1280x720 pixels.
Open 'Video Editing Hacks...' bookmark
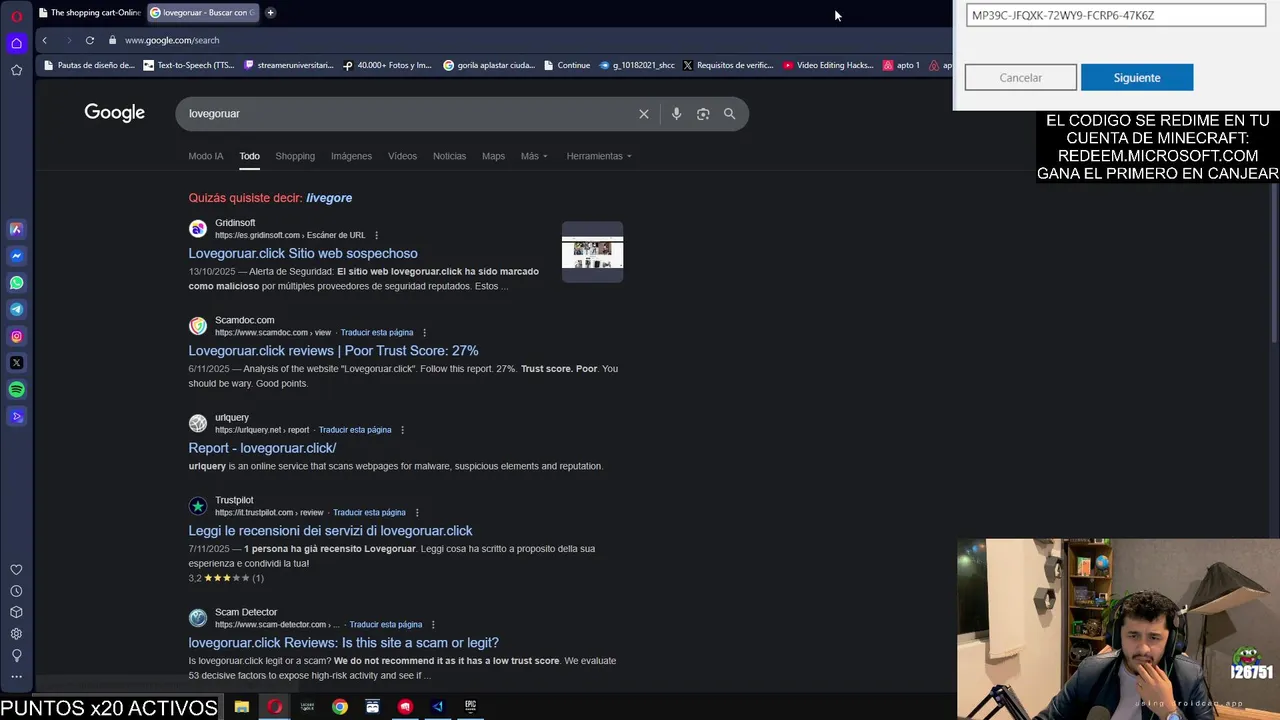point(828,65)
